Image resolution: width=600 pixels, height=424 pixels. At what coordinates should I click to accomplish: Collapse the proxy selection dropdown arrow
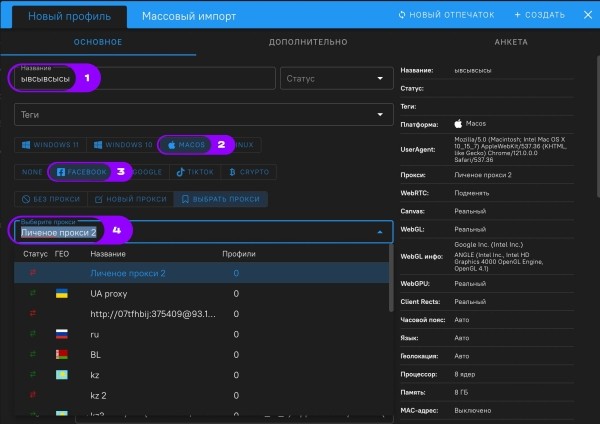(x=379, y=232)
